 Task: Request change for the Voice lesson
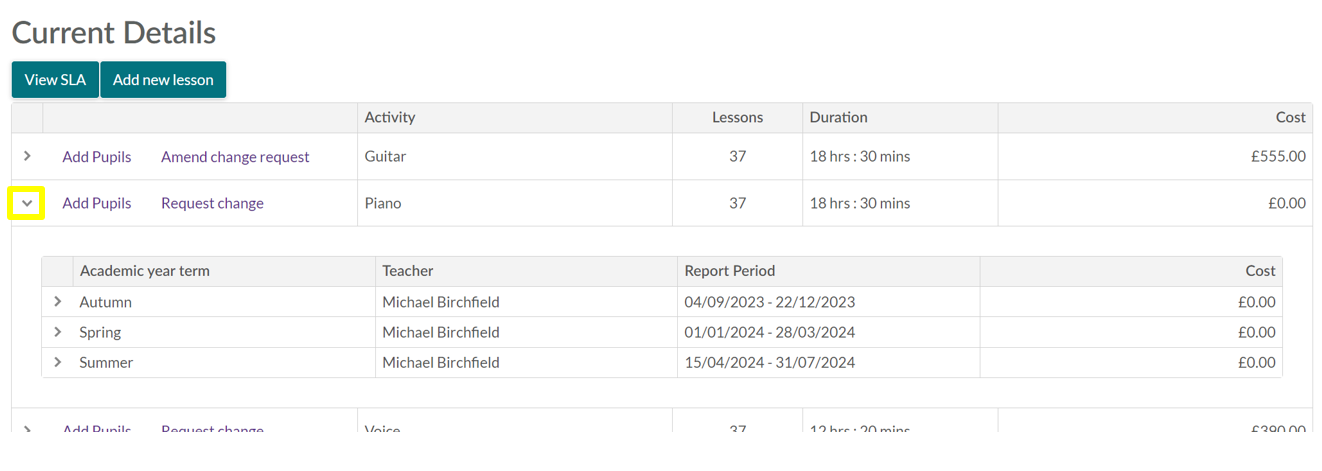[212, 429]
